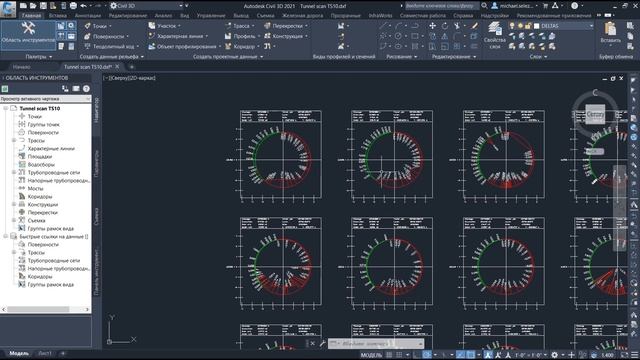Select the Circle drawing tool
This screenshot has width=640, height=360.
[398, 36]
